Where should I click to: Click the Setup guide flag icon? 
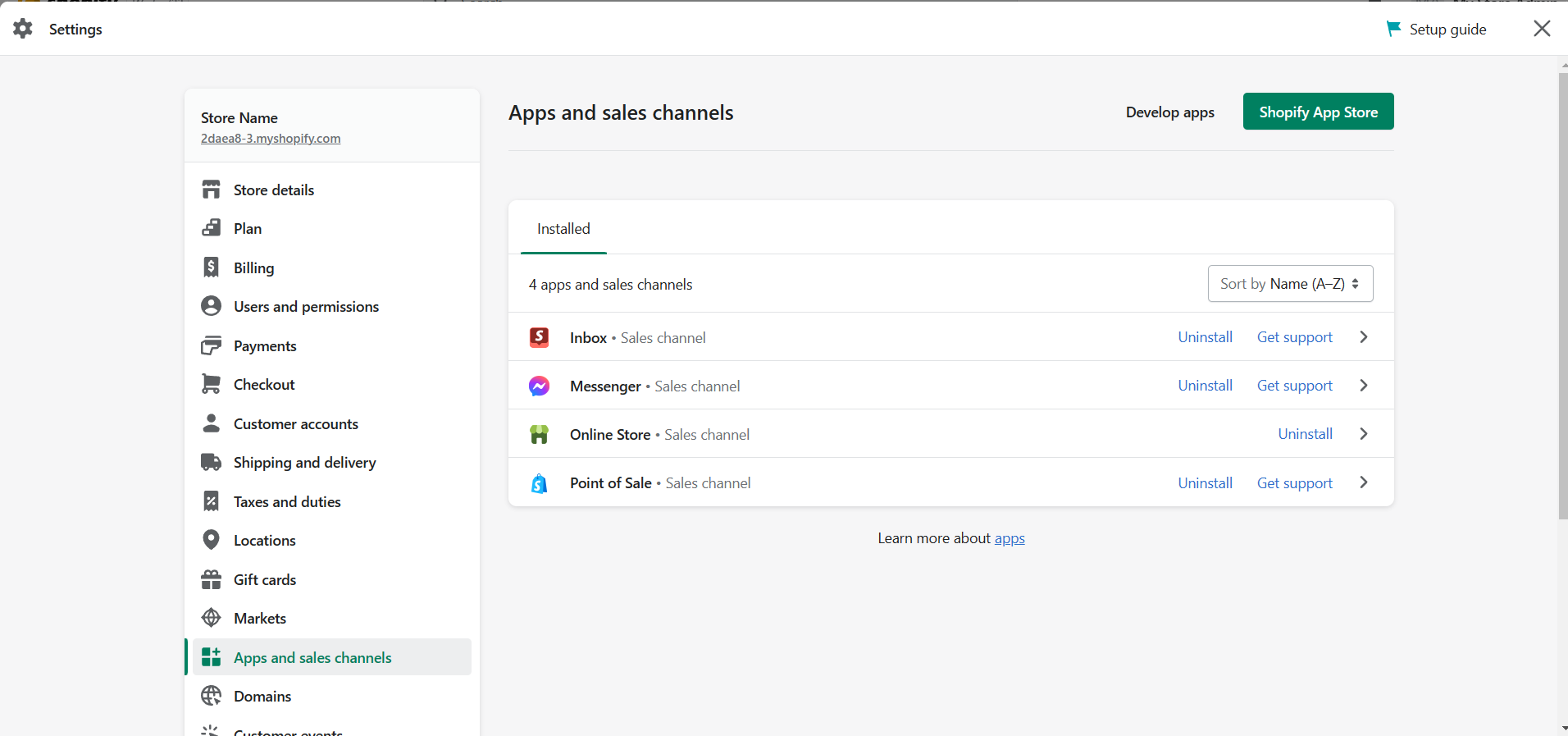click(x=1393, y=29)
